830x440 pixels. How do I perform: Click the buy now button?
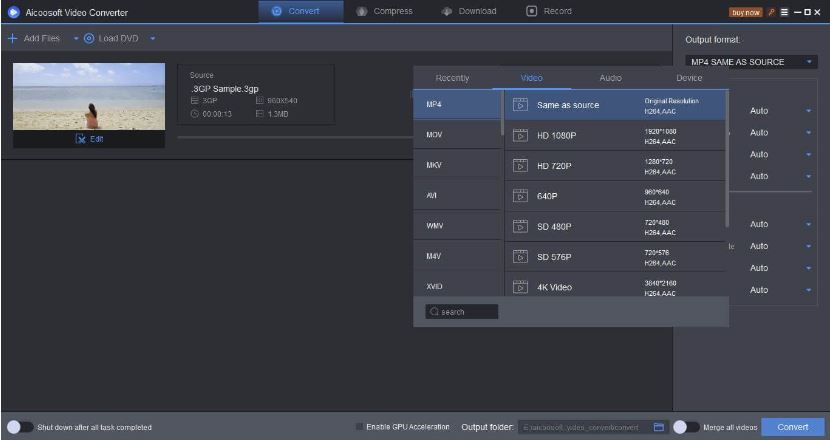746,12
